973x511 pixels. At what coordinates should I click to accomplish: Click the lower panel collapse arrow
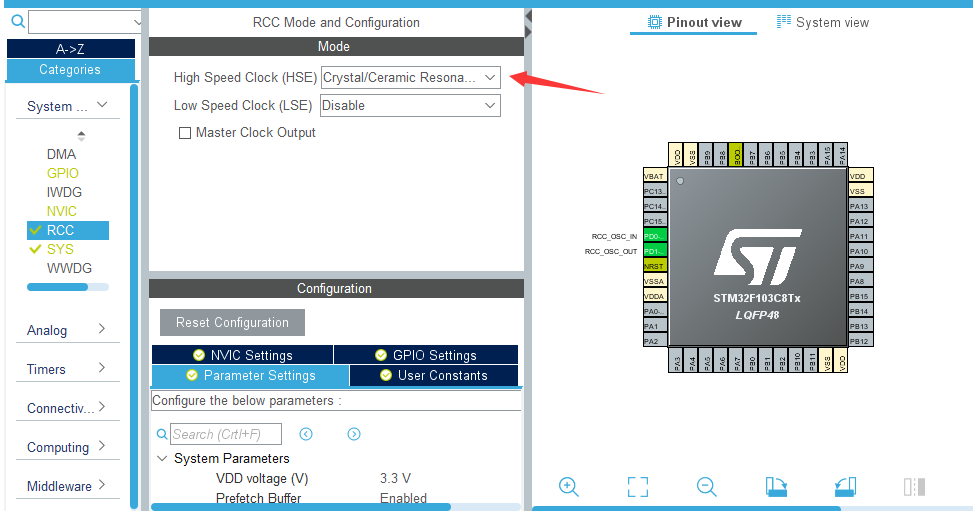[528, 31]
